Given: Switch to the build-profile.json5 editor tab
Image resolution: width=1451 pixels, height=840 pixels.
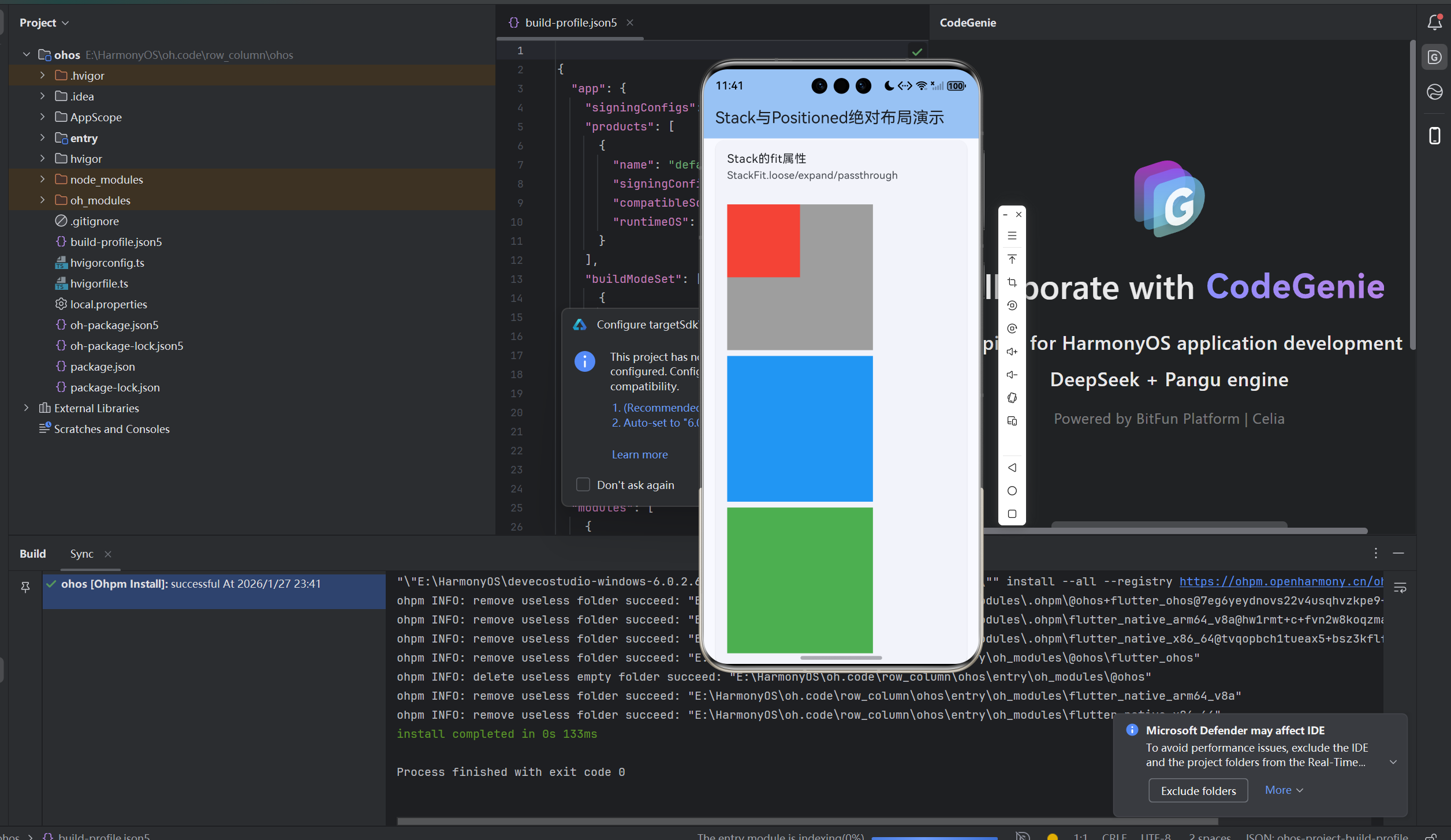Looking at the screenshot, I should pyautogui.click(x=570, y=23).
